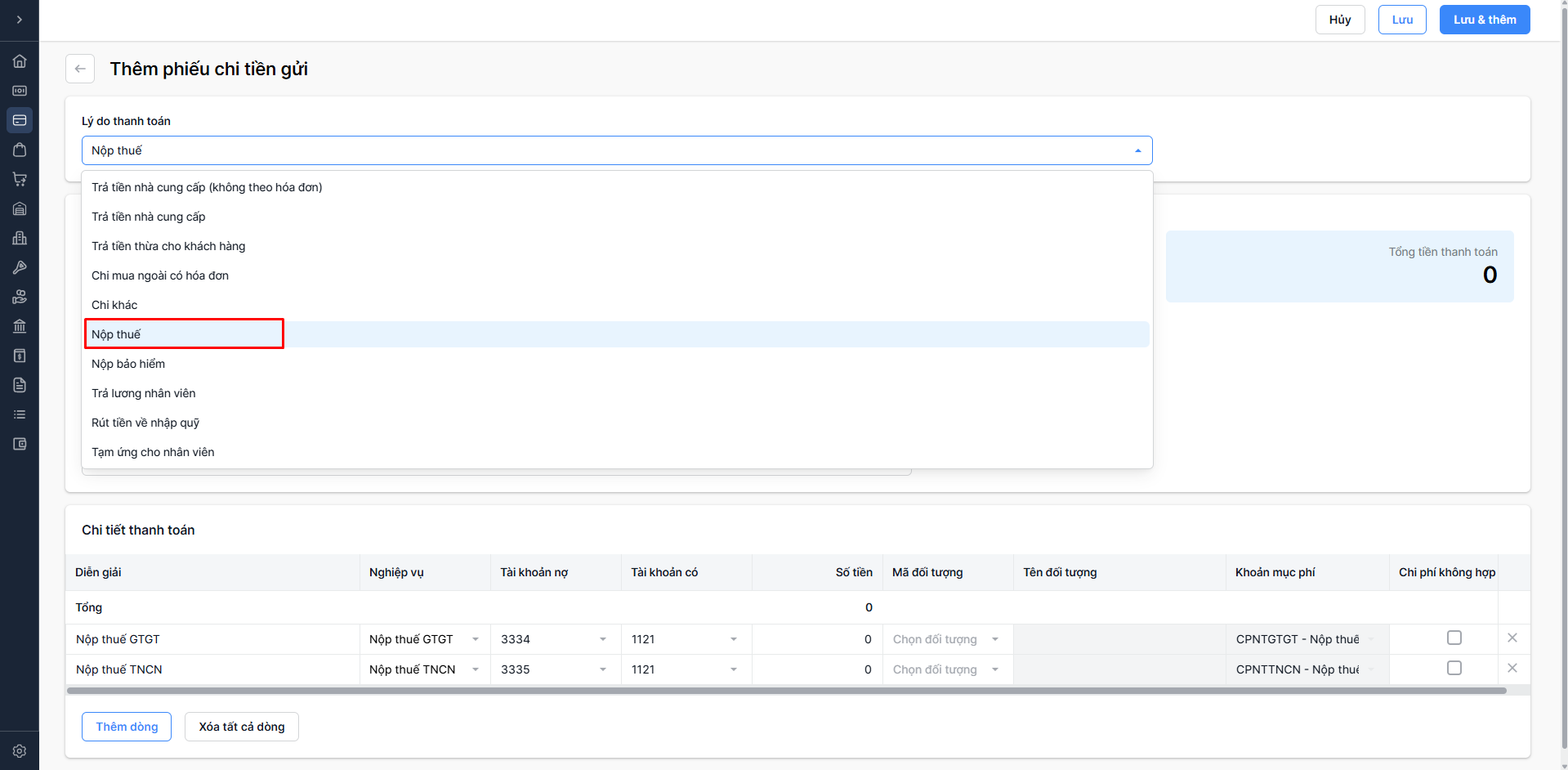Viewport: 1568px width, 770px height.
Task: Delete the Nộp thuế GTGT row
Action: (1512, 638)
